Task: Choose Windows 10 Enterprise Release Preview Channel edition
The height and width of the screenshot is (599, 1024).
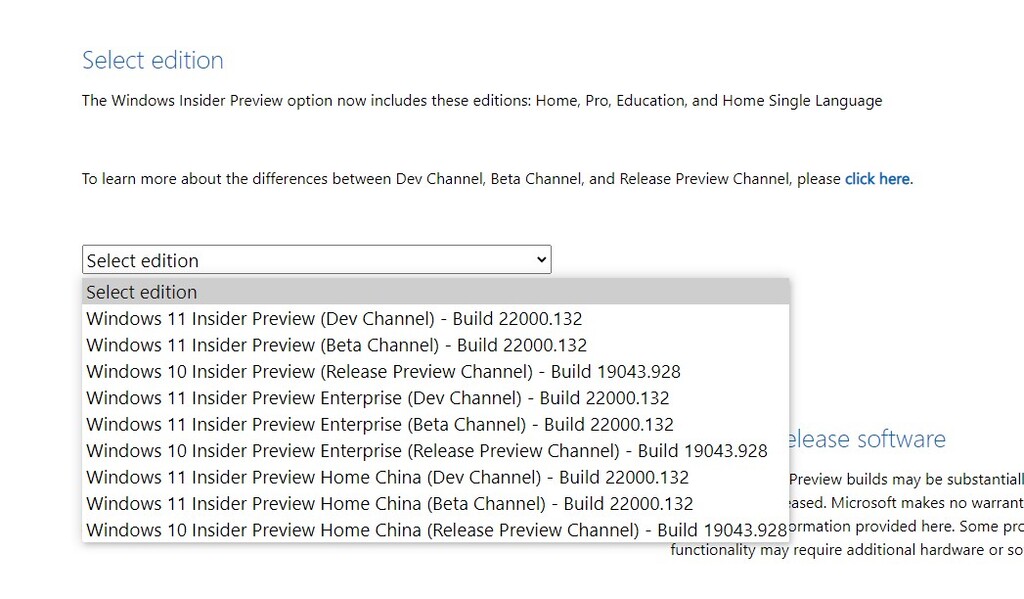Action: [424, 450]
